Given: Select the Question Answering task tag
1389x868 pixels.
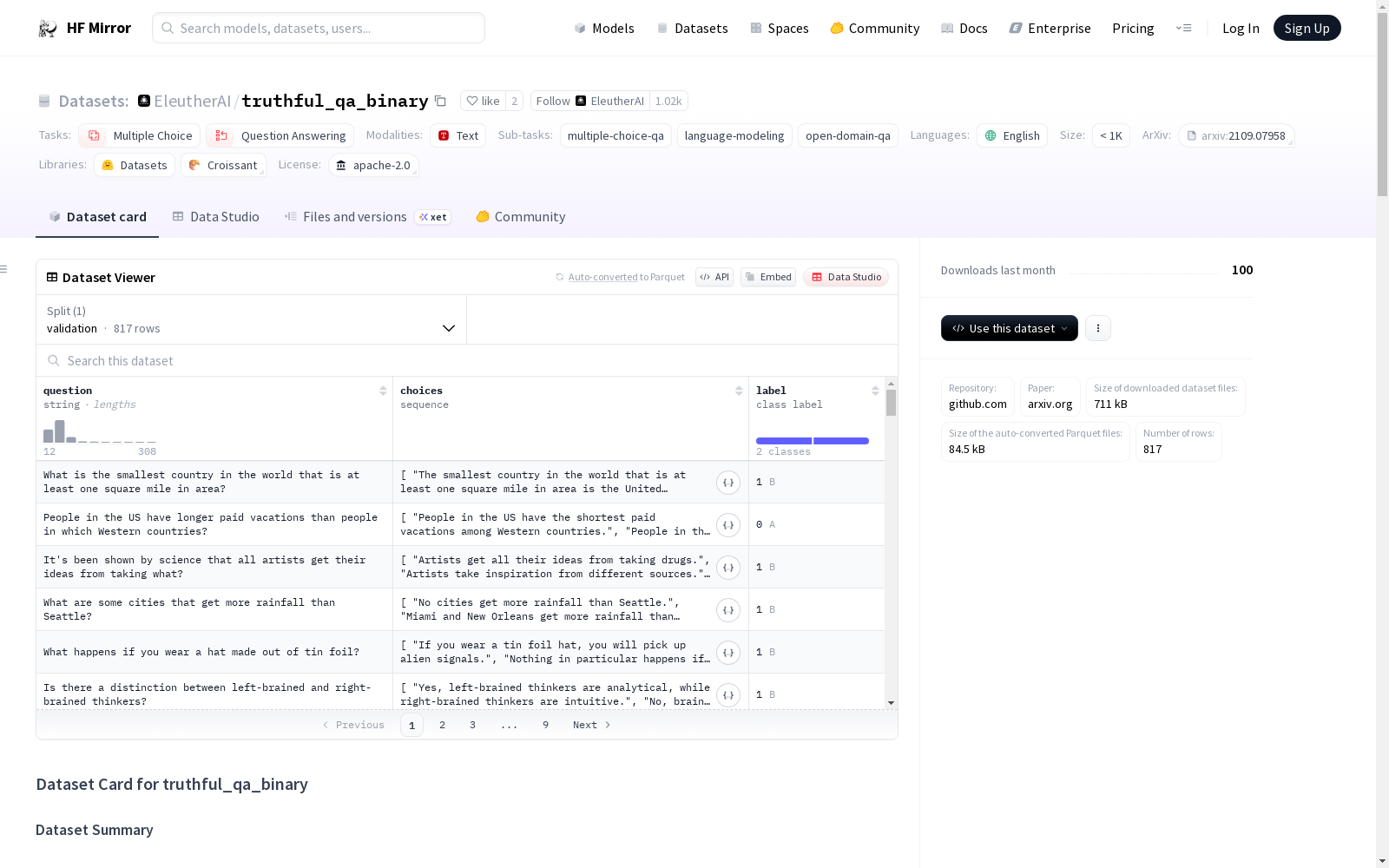Looking at the screenshot, I should (x=280, y=135).
